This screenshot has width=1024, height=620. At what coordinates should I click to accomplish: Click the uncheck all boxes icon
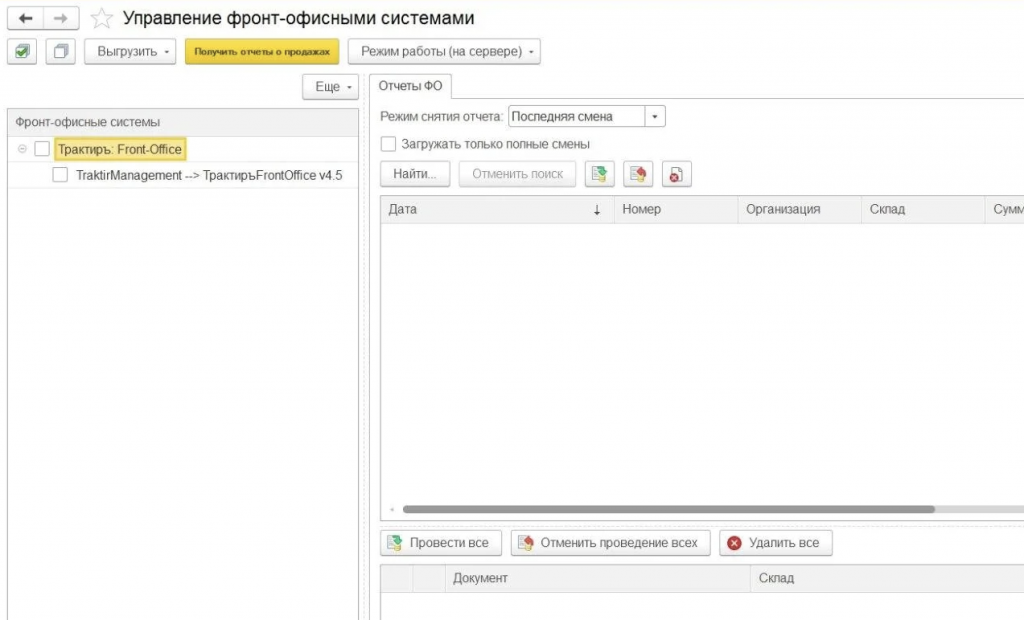tap(61, 52)
